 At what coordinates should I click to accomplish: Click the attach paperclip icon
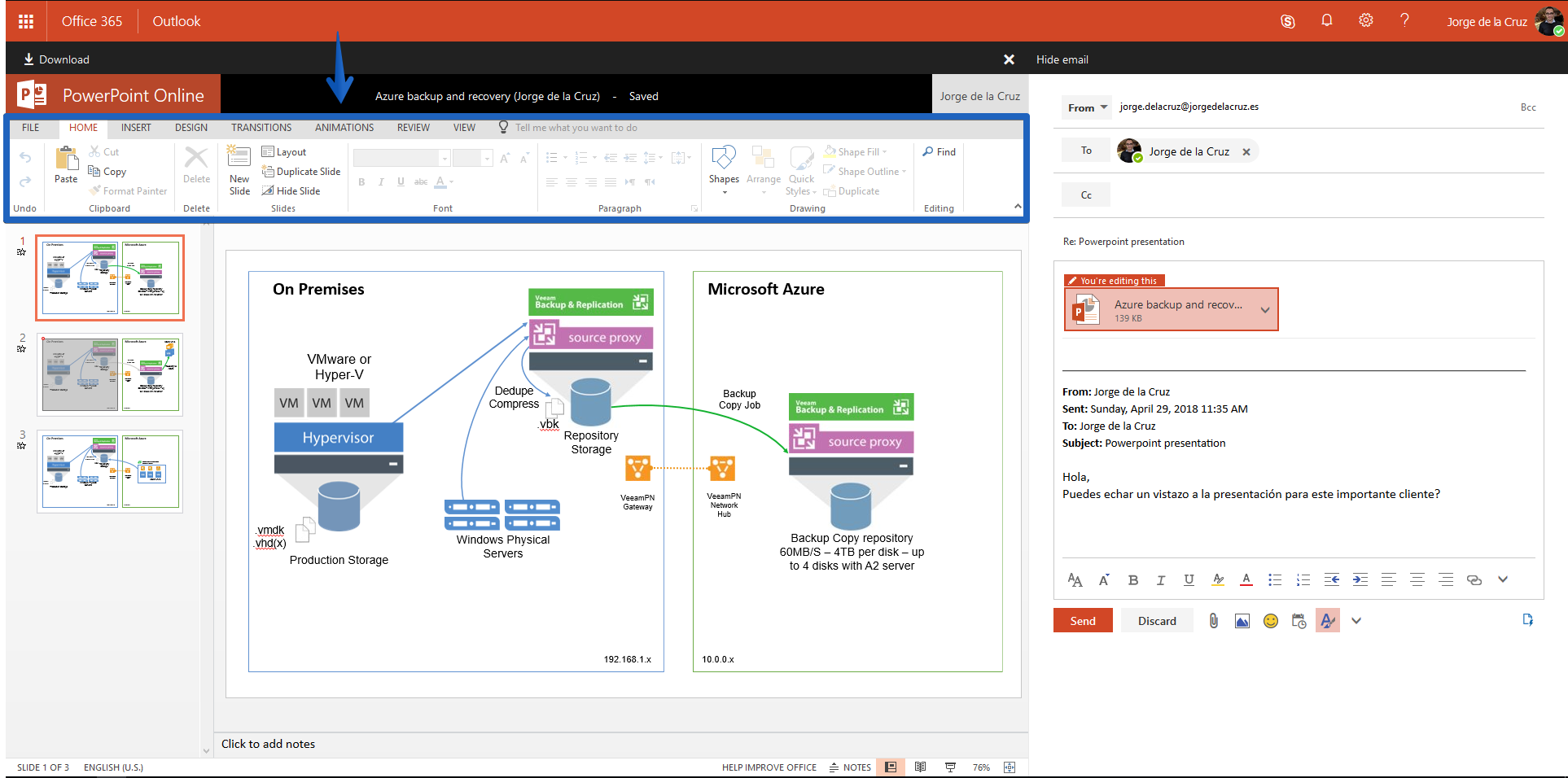pos(1213,621)
